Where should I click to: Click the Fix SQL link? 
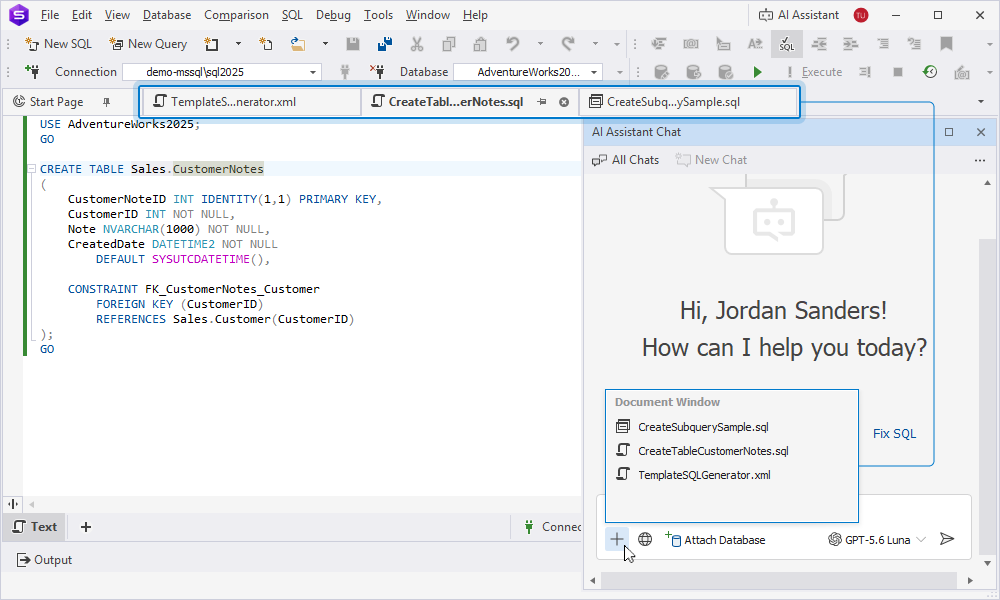point(894,434)
